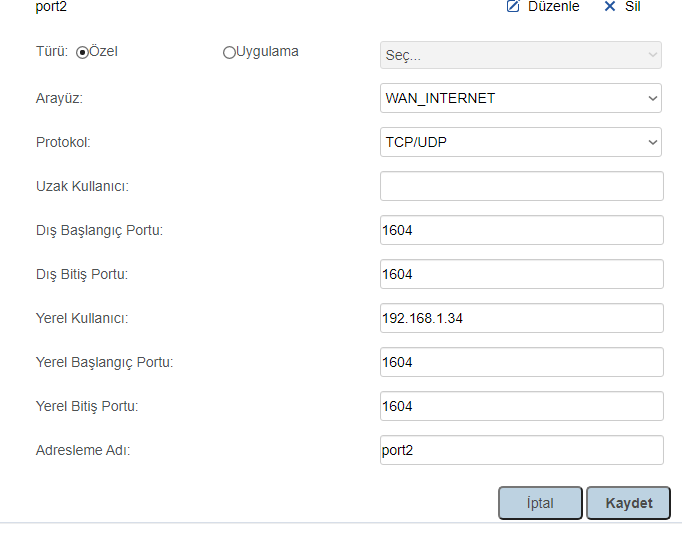Click the port2 rule title text
The width and height of the screenshot is (682, 533).
(x=51, y=6)
